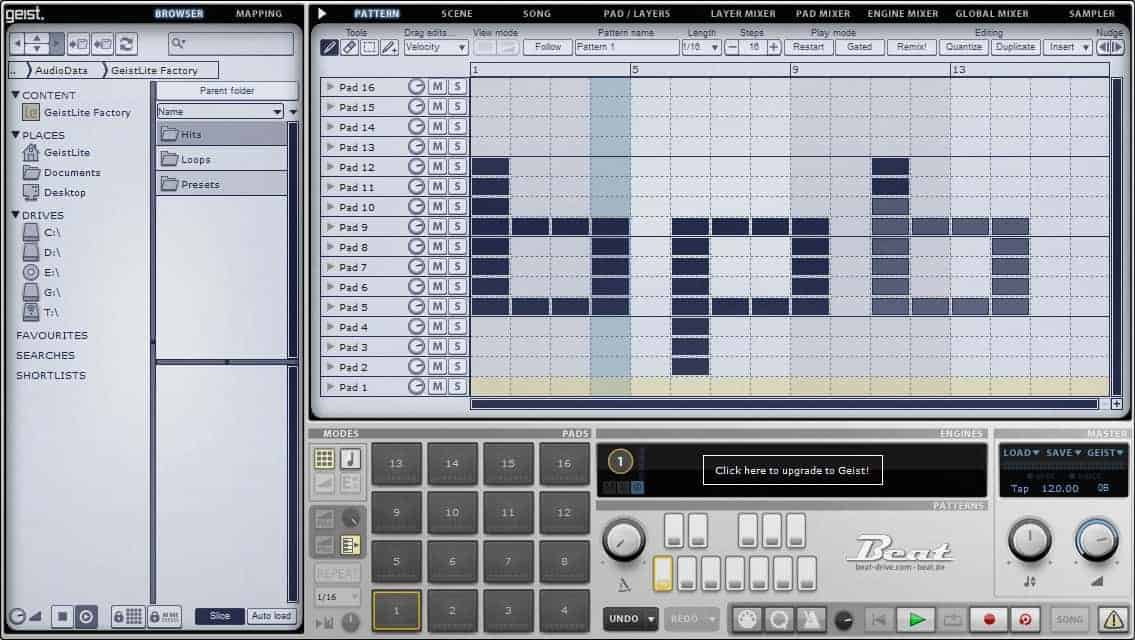Image resolution: width=1135 pixels, height=640 pixels.
Task: Expand the Pad 16 lane
Action: pos(330,87)
